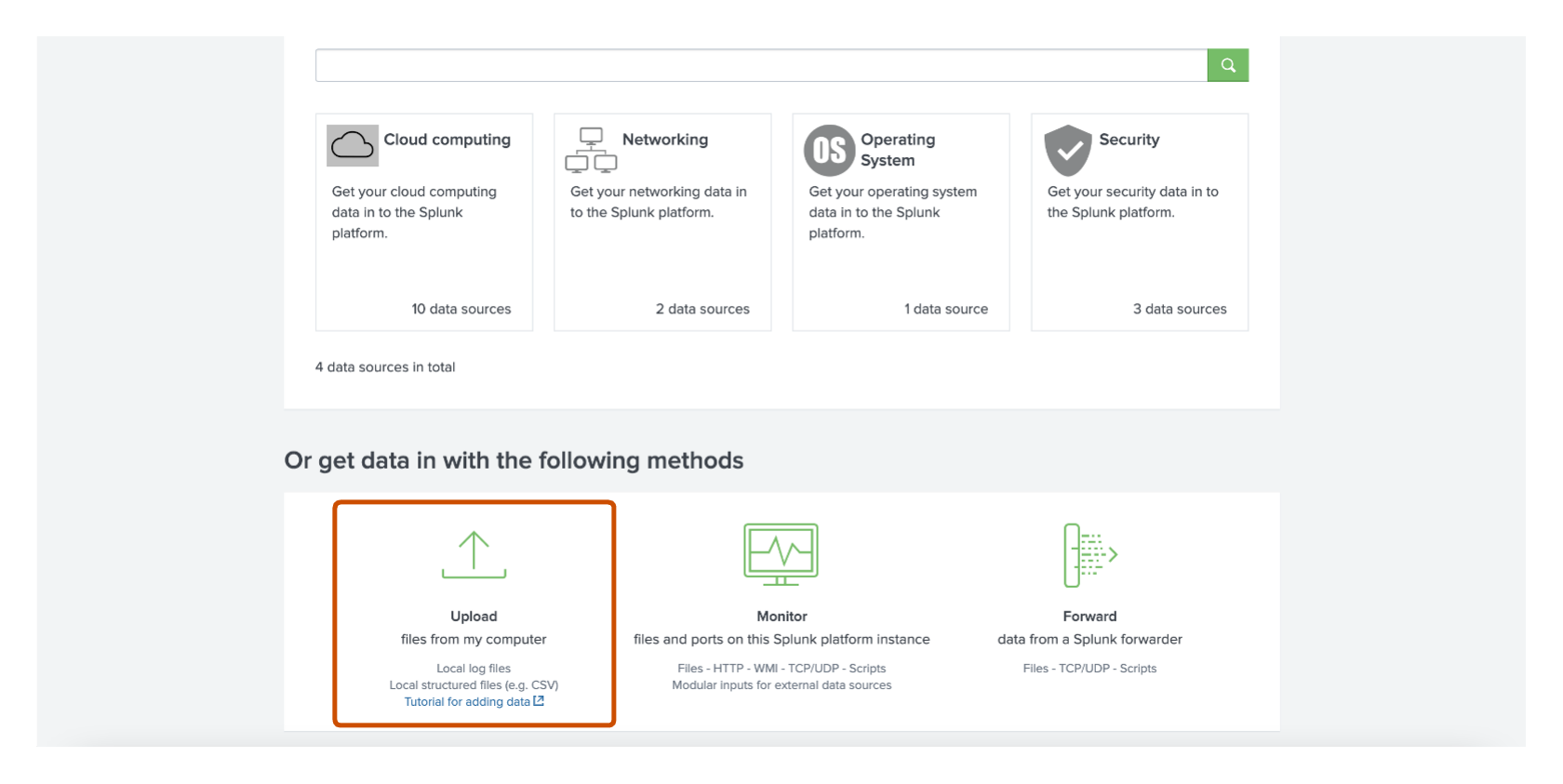Click the Operating System OS icon
1563x784 pixels.
[829, 151]
